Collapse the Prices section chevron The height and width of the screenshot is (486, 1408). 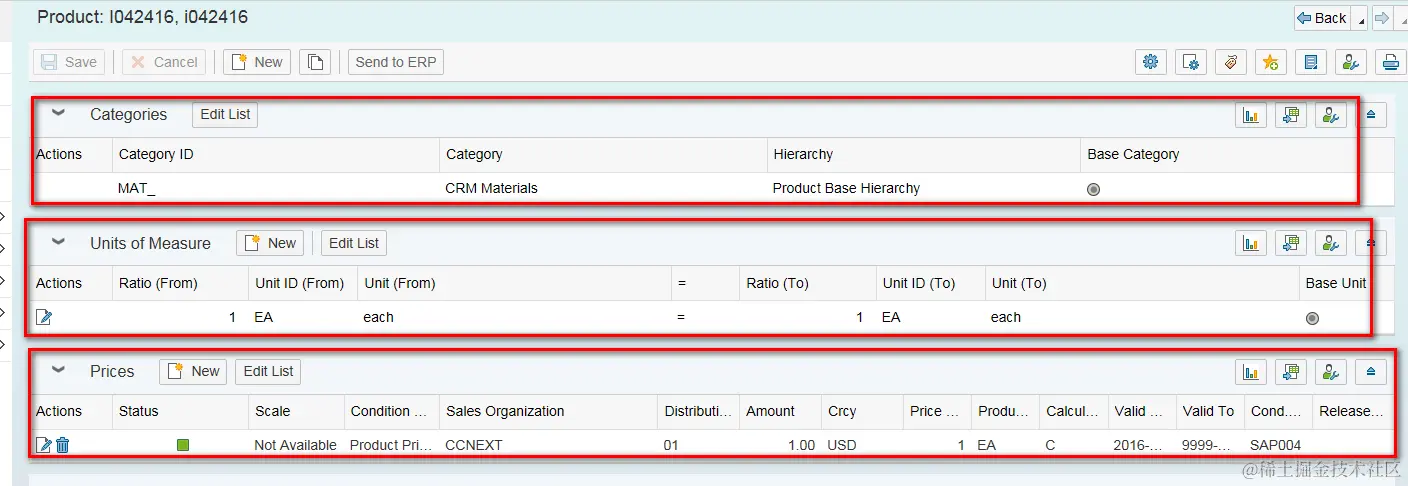pos(58,370)
